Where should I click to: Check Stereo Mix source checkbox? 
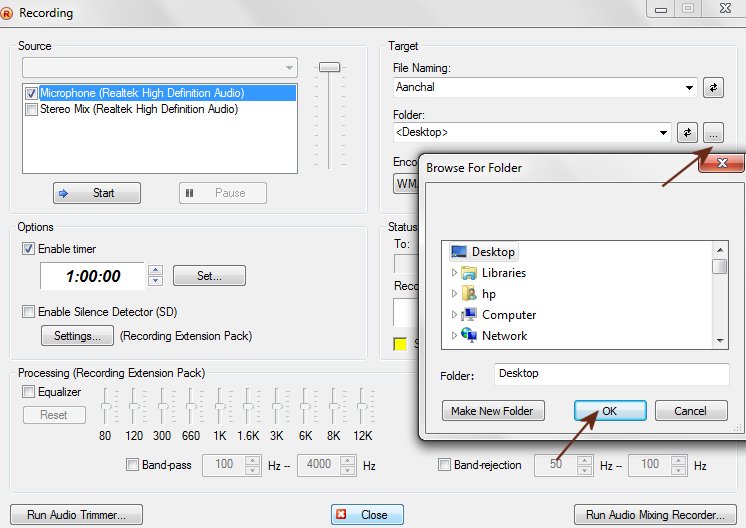pyautogui.click(x=31, y=109)
